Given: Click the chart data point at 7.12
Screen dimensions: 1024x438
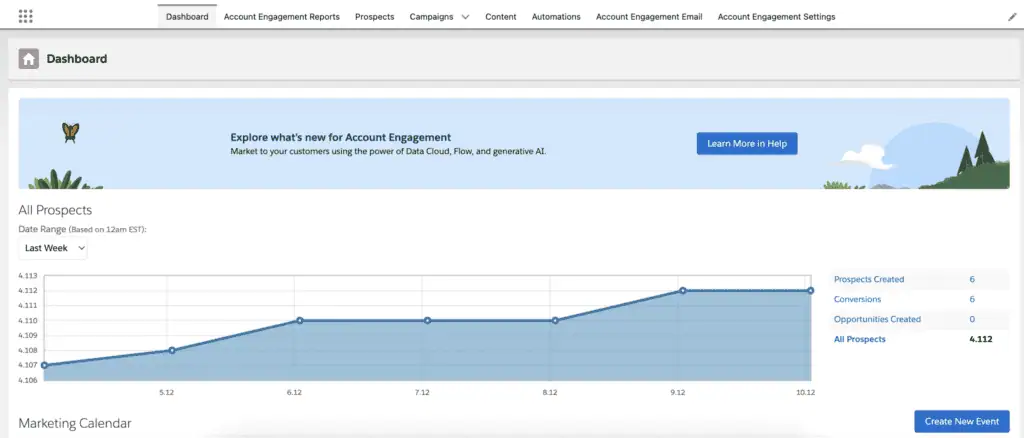Looking at the screenshot, I should tap(427, 321).
